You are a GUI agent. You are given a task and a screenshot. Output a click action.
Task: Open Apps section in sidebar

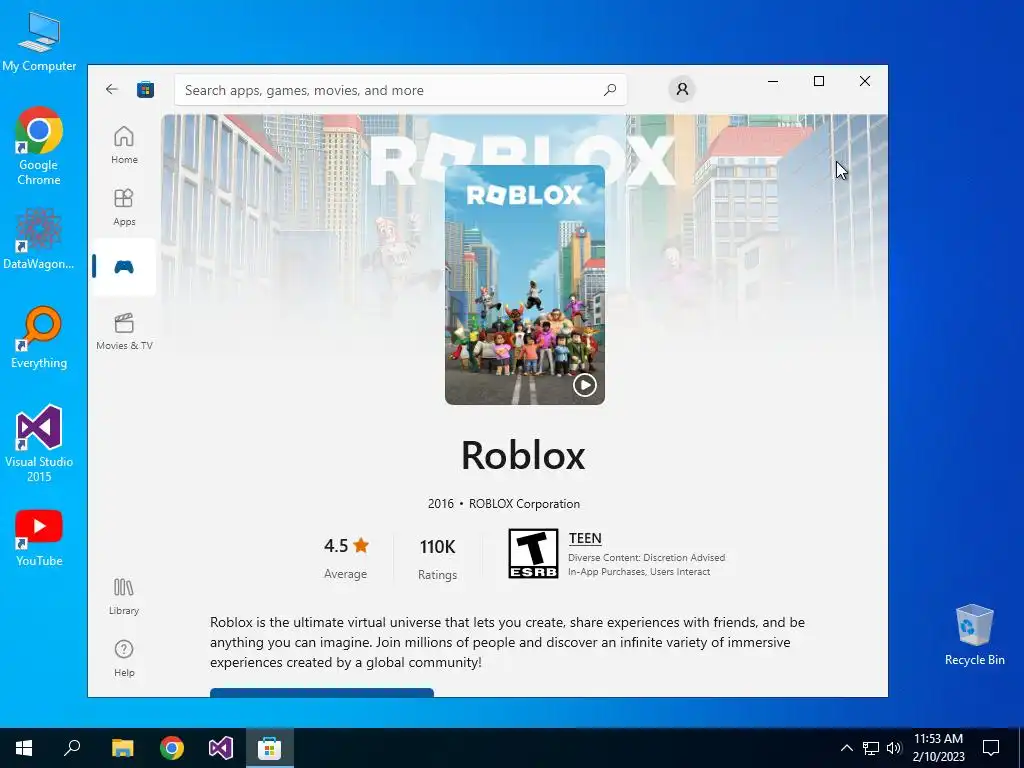[x=124, y=207]
